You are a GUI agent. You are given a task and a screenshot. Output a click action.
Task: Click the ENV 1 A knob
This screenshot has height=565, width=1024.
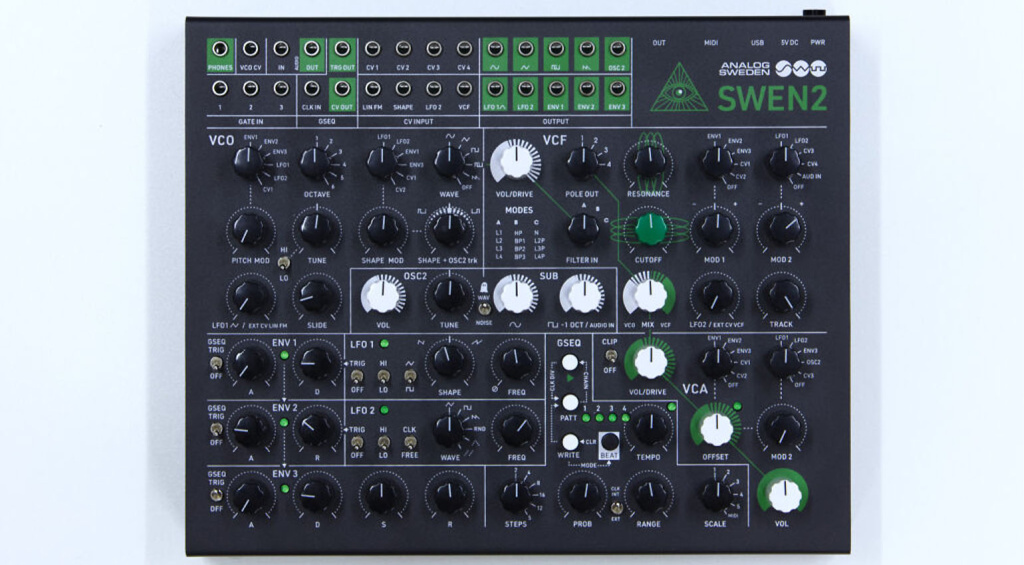click(x=249, y=363)
